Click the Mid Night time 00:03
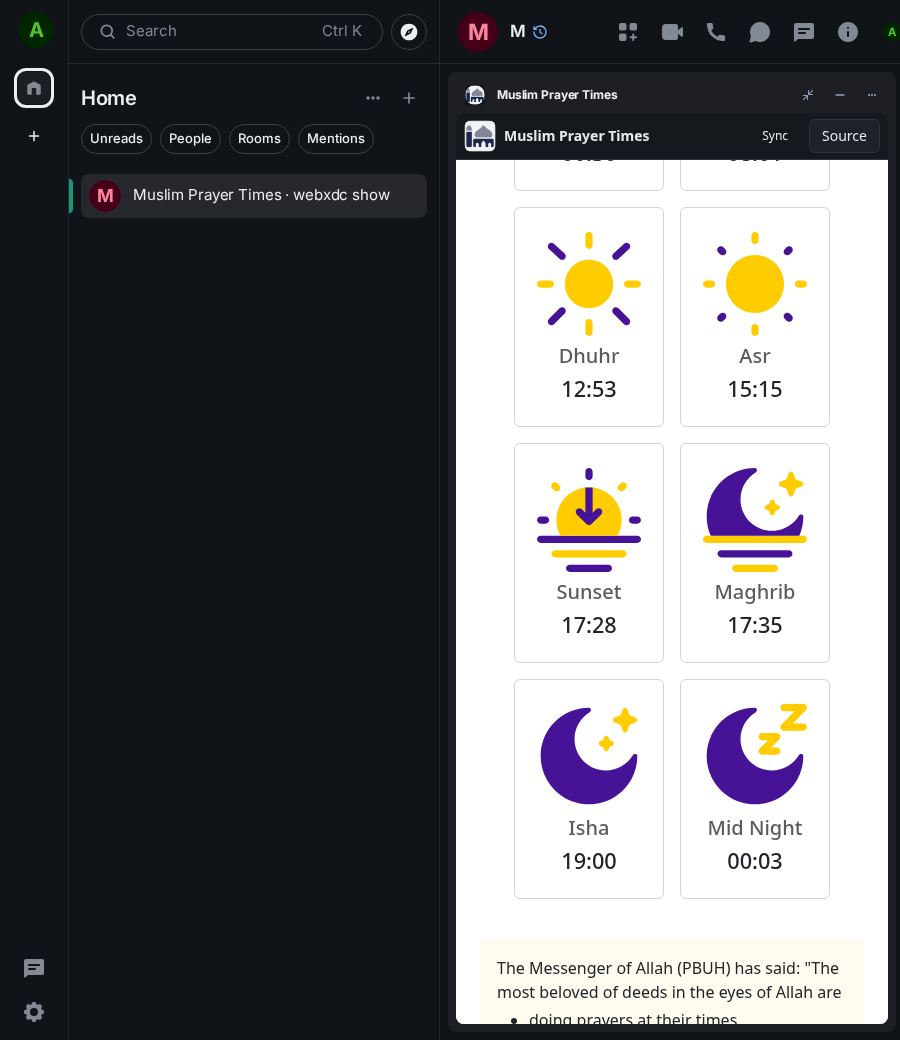Screen dimensions: 900x1040 [755, 862]
